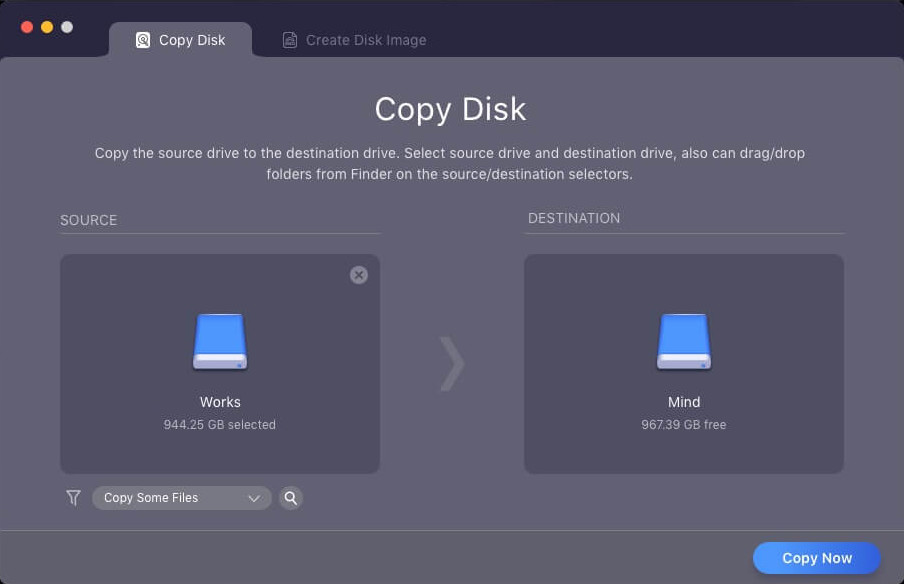This screenshot has height=584, width=904.
Task: Click the Mind destination drive icon
Action: (684, 341)
